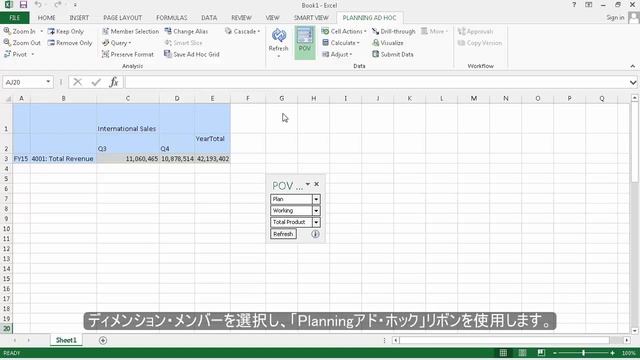This screenshot has height=360, width=640.
Task: Switch to the SMART VIEW tab
Action: click(x=311, y=18)
